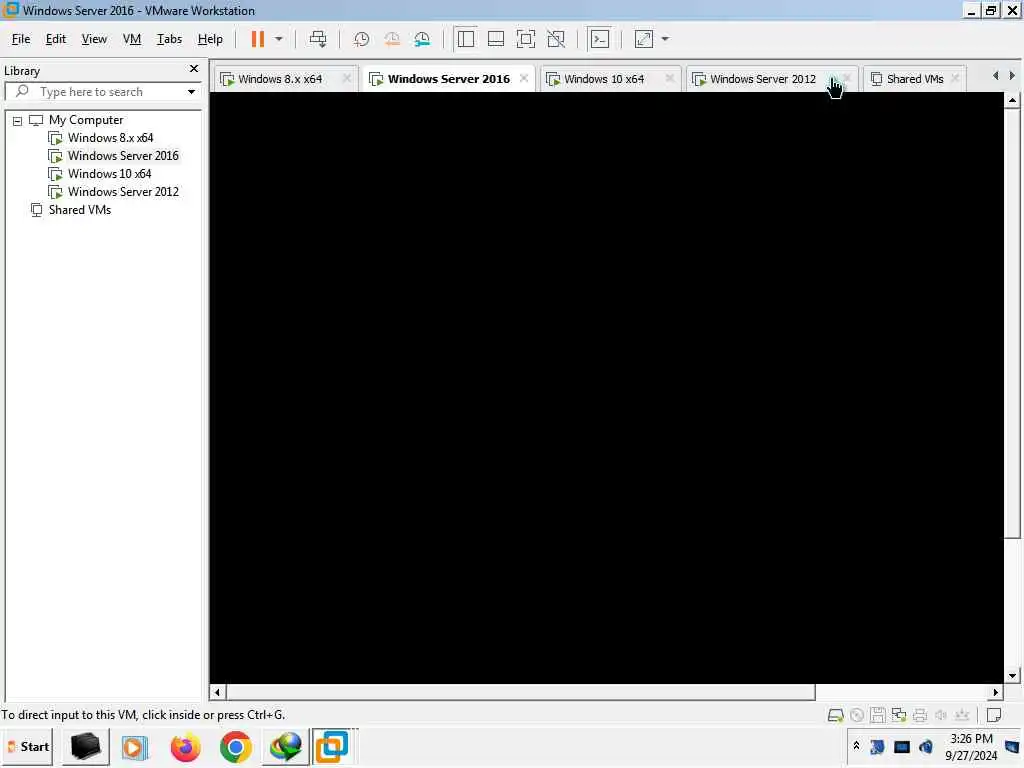Click the stretch guest display icon
1024x768 pixels.
tap(644, 39)
